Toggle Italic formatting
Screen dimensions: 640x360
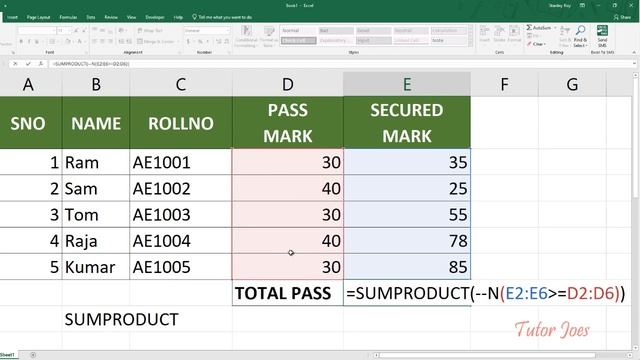pyautogui.click(x=29, y=41)
